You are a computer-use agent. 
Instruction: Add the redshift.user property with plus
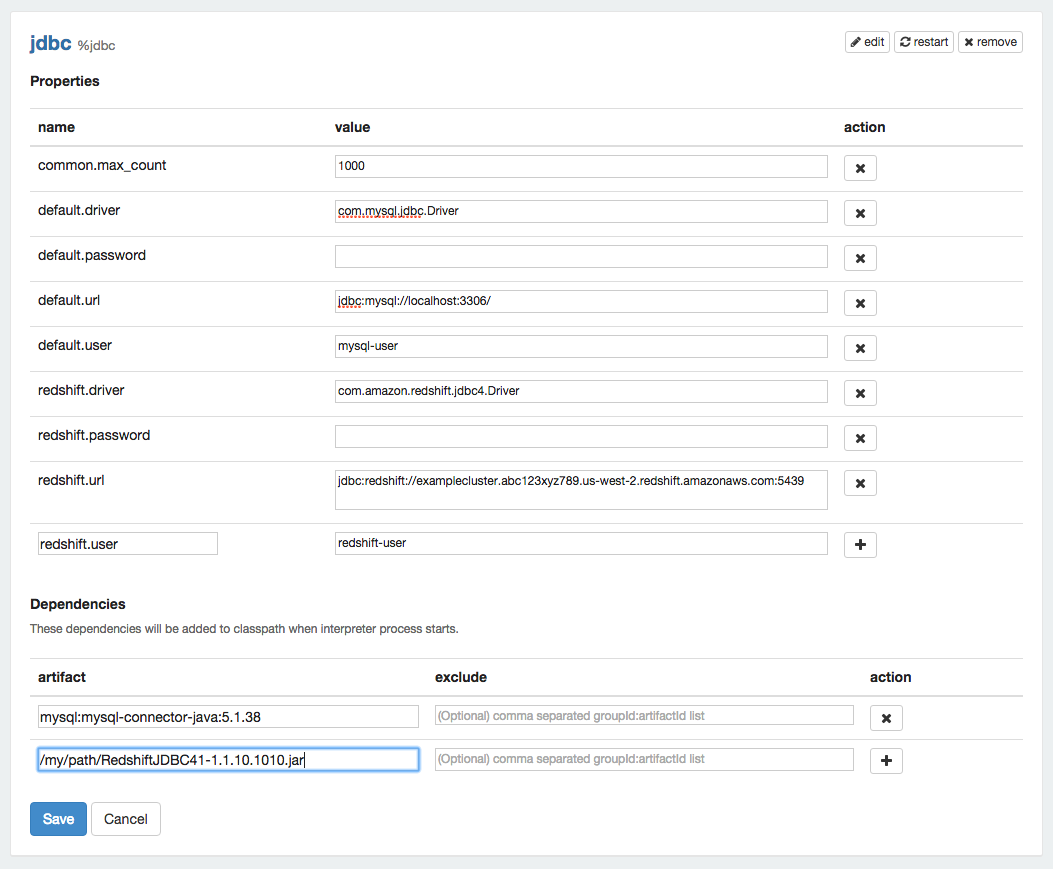[860, 545]
